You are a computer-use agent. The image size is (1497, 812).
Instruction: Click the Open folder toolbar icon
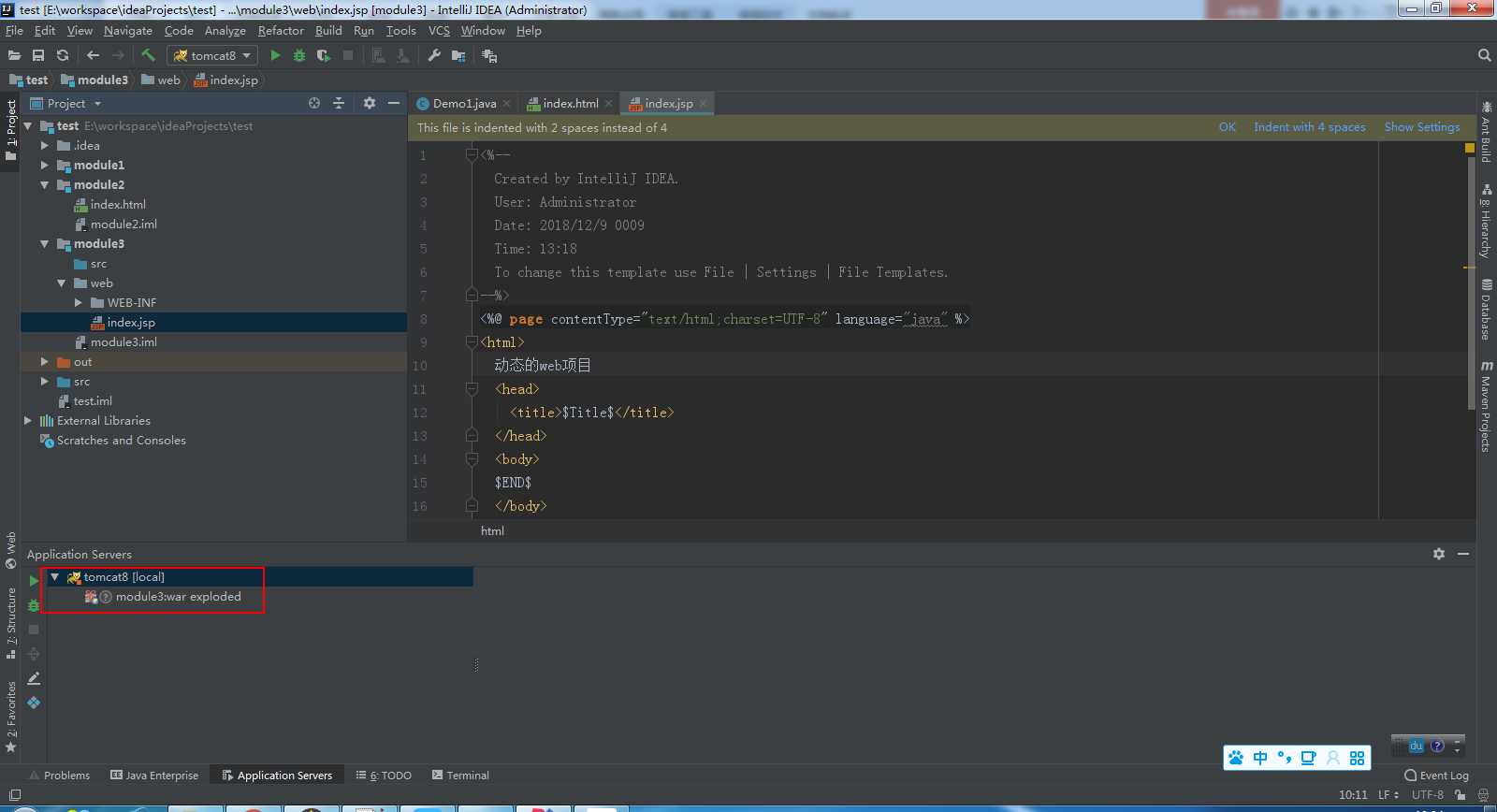14,55
